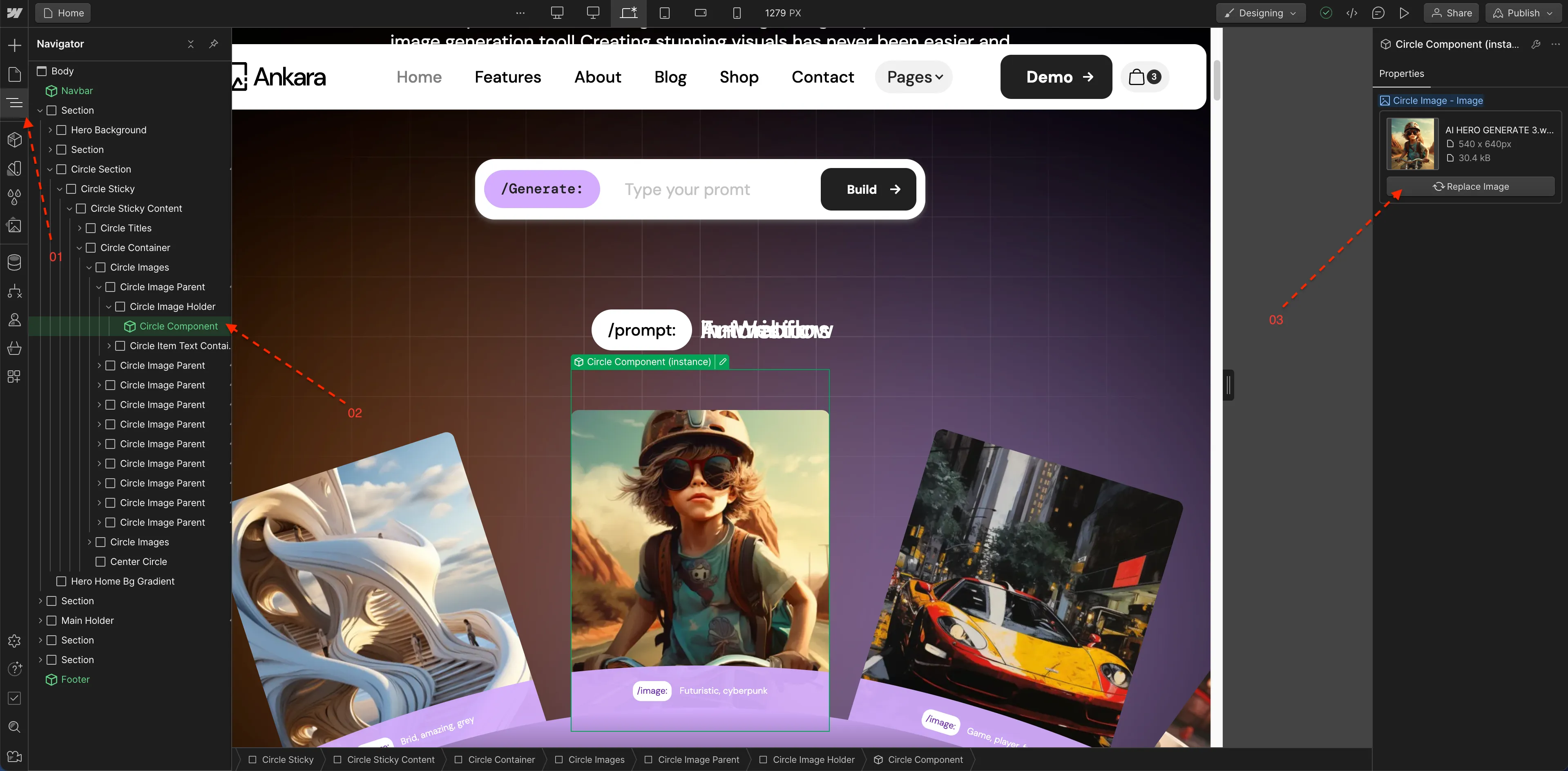
Task: Select the mobile portrait breakpoint
Action: [x=737, y=13]
